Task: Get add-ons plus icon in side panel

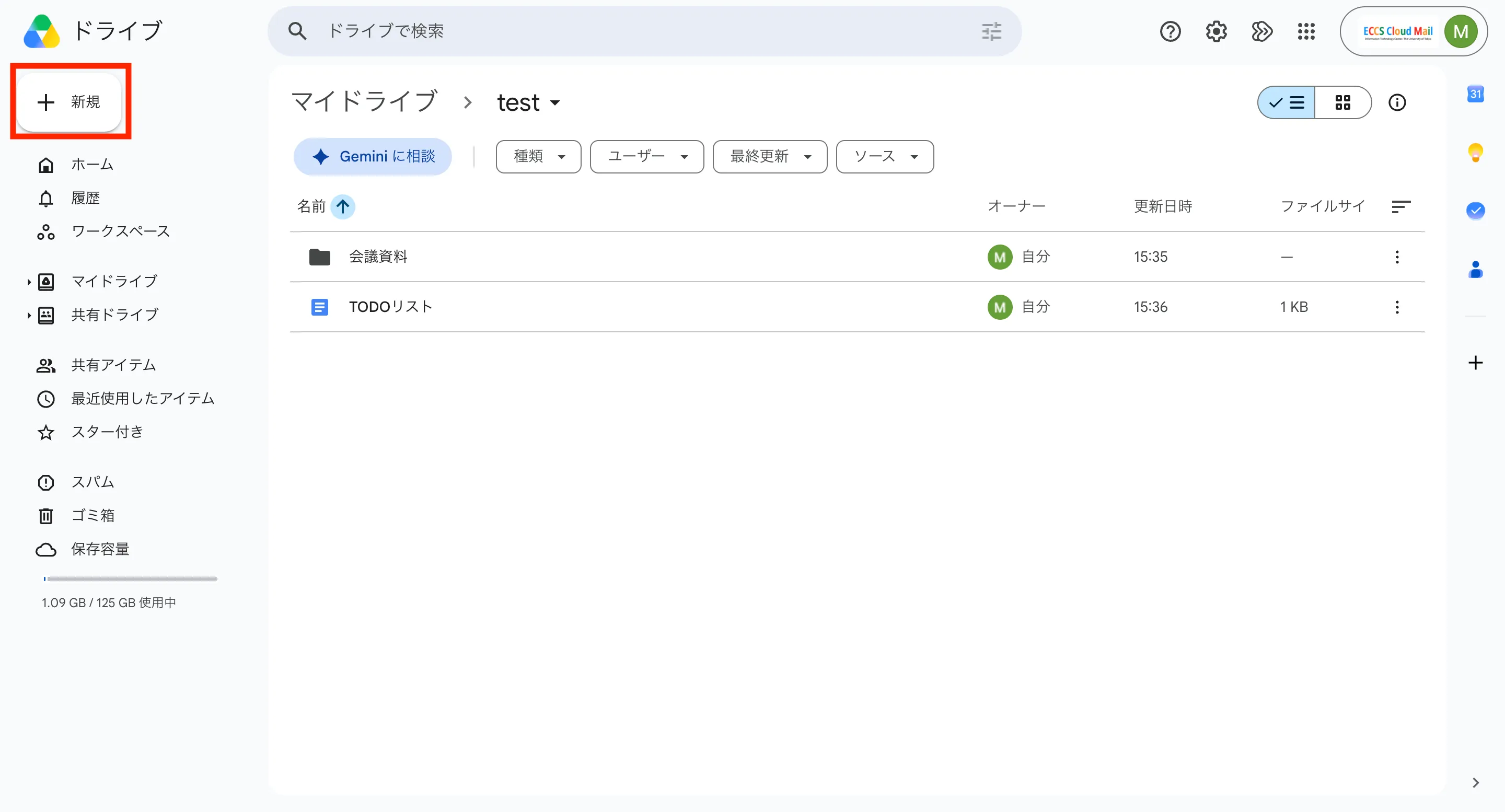Action: (1476, 363)
